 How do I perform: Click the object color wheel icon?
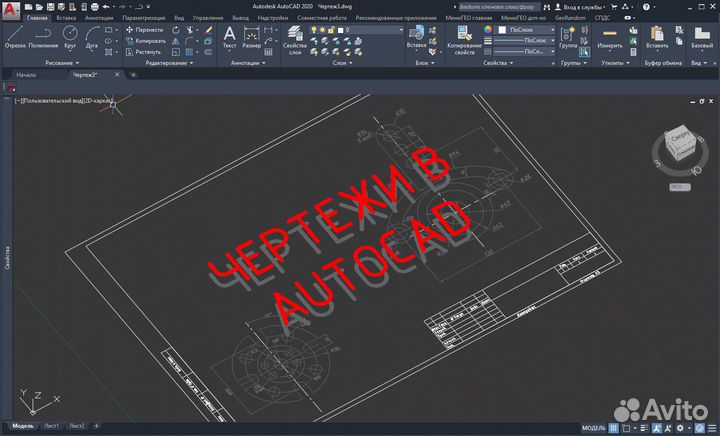[x=488, y=29]
